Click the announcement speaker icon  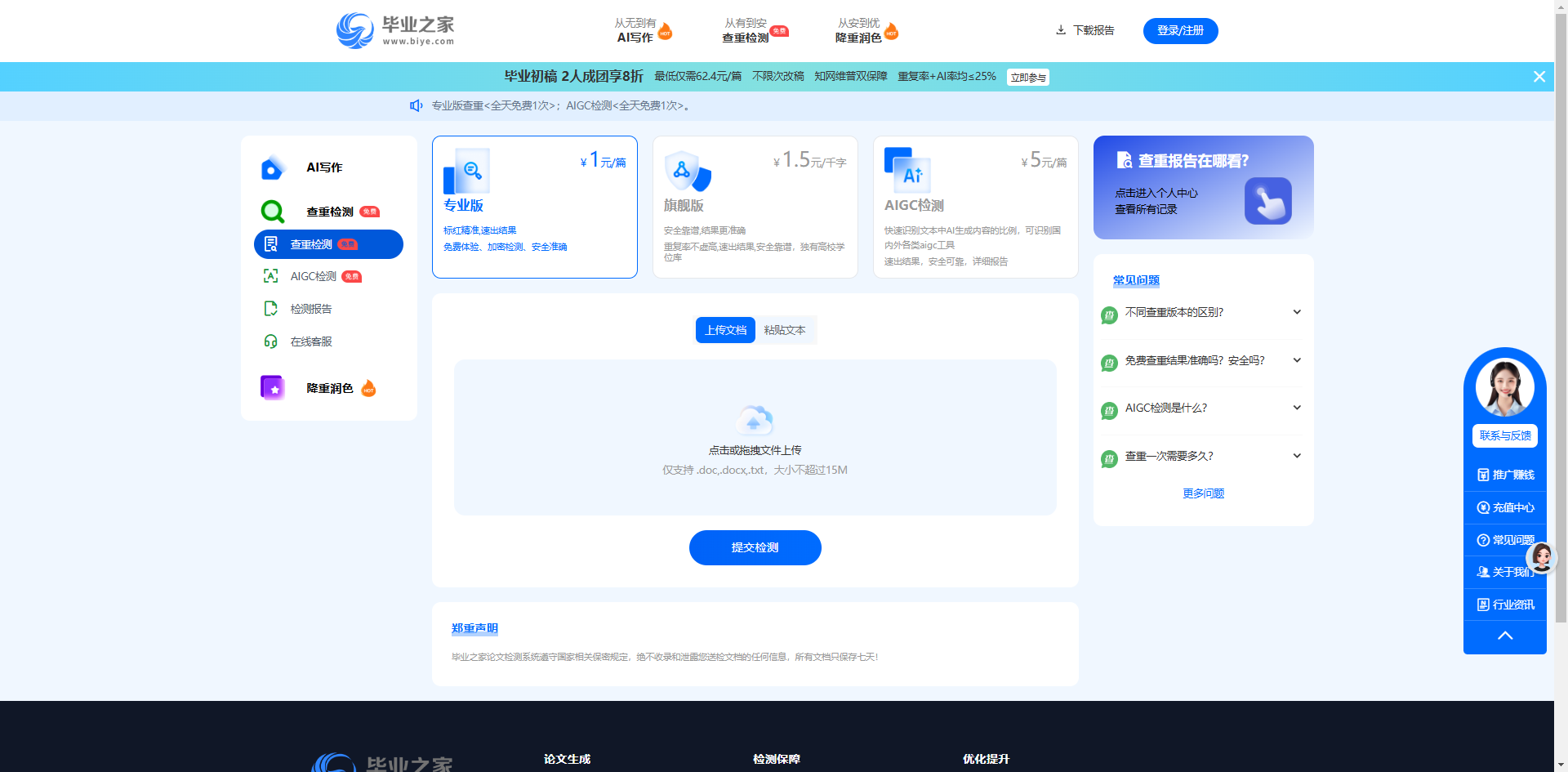(x=416, y=105)
